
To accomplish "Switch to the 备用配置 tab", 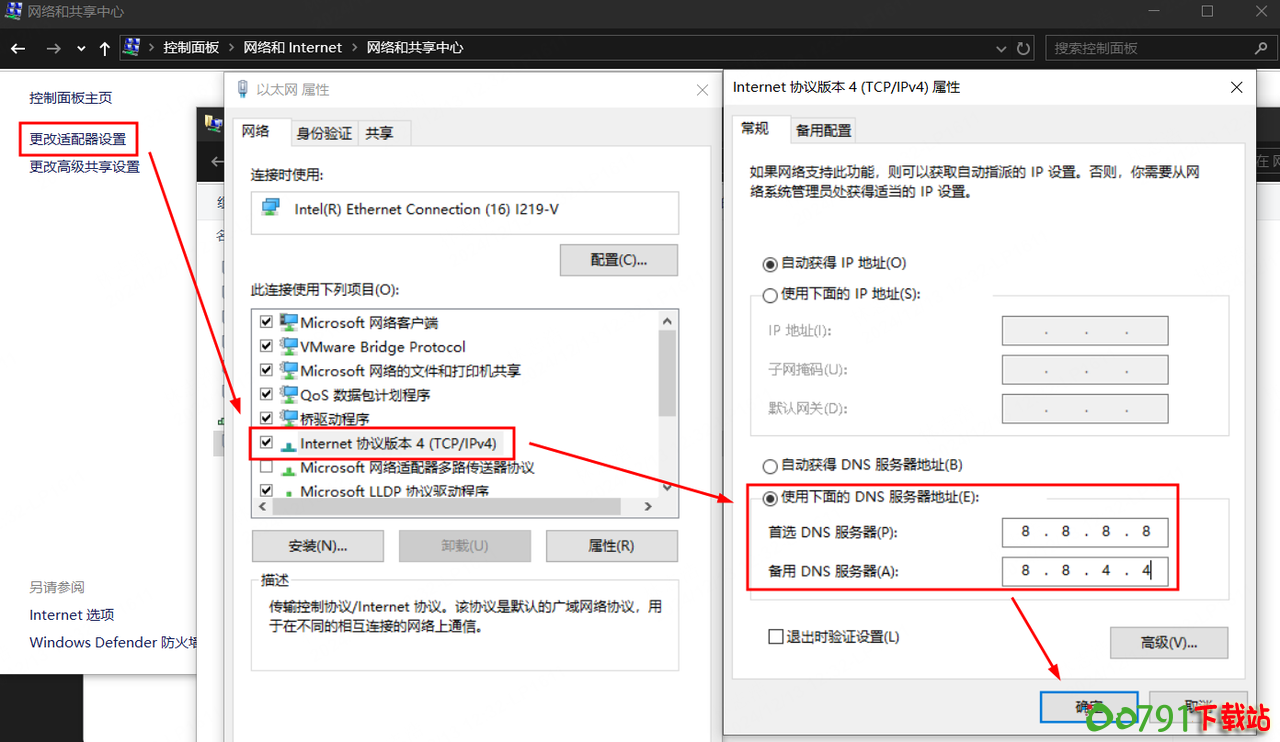I will click(823, 130).
